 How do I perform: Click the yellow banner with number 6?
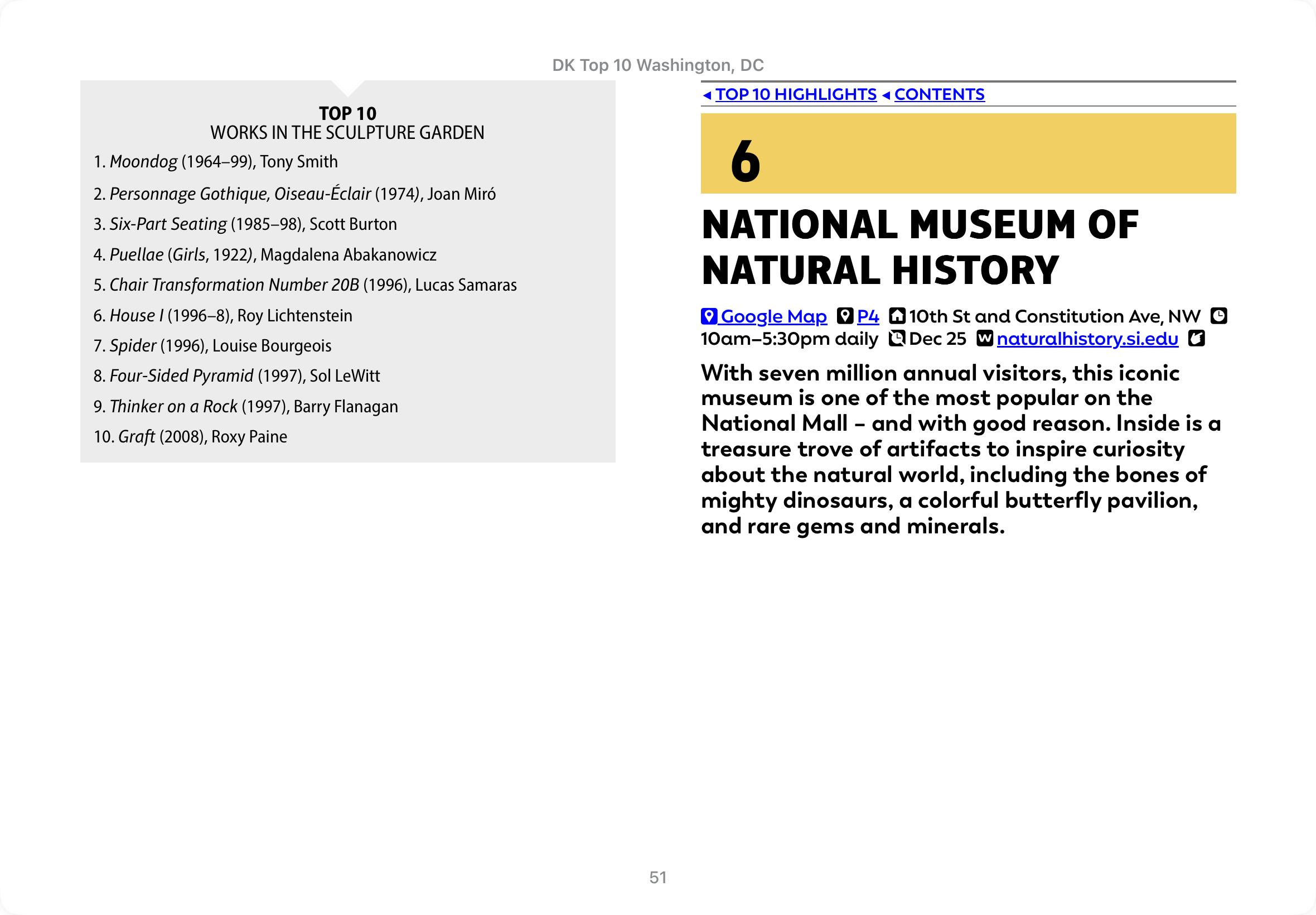(967, 153)
